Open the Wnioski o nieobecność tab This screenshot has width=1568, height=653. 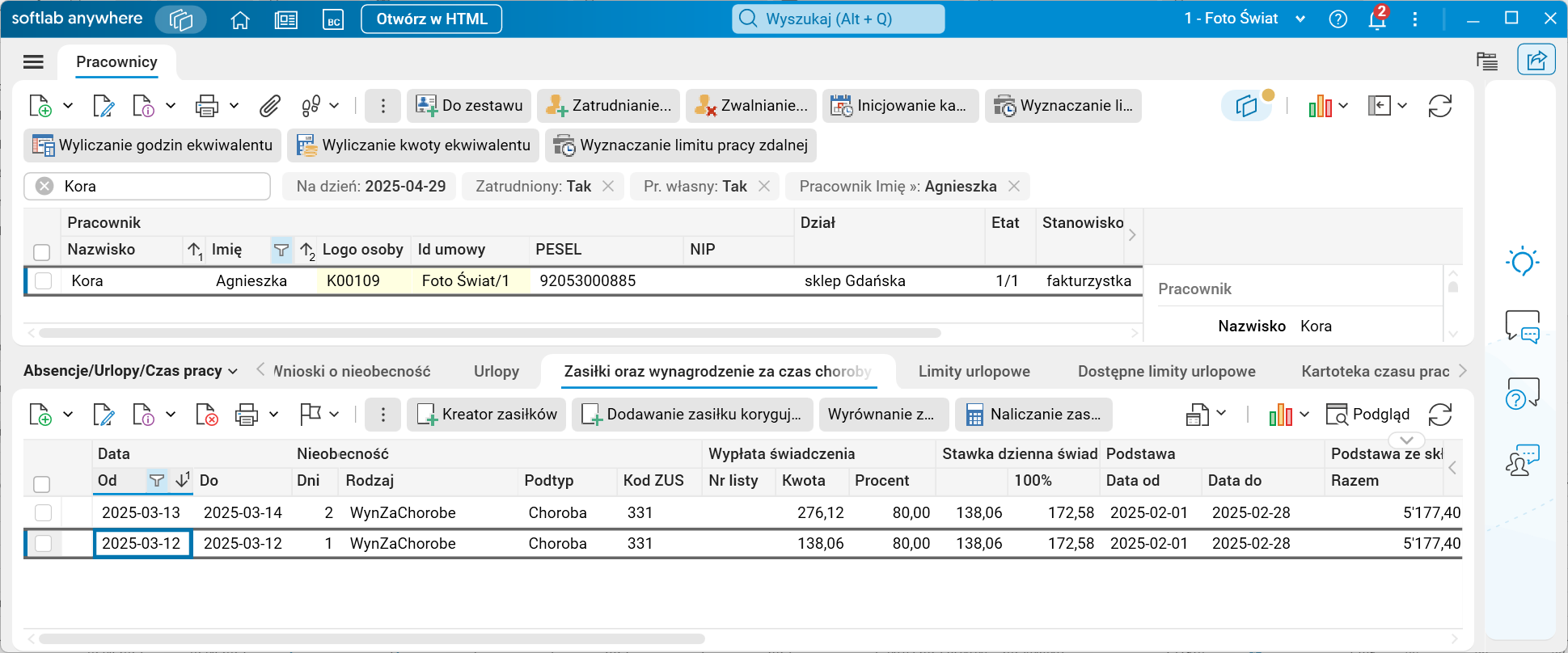(352, 371)
